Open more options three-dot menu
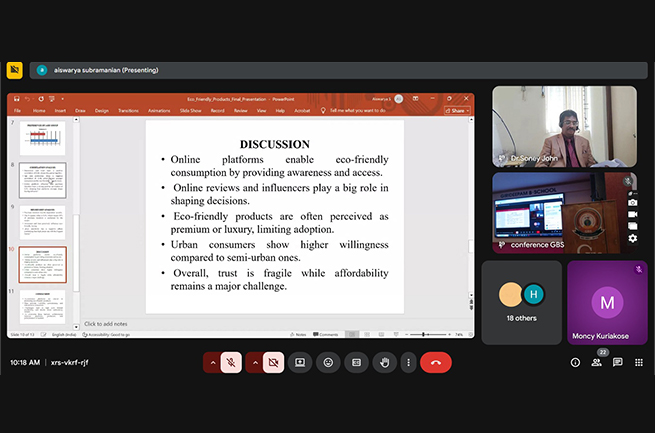The height and width of the screenshot is (433, 655). click(x=408, y=362)
